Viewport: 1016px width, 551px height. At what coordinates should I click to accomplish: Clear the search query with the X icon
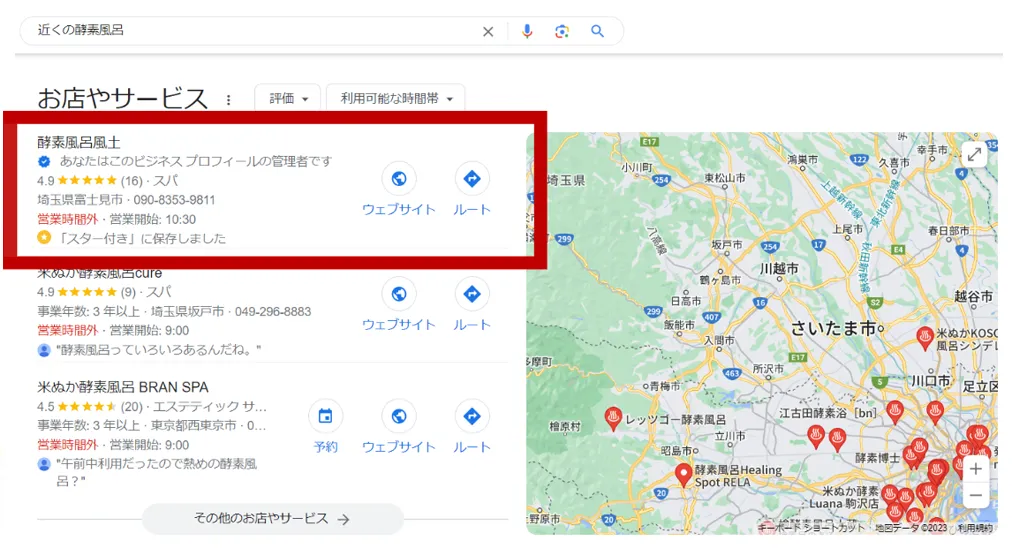tap(488, 31)
